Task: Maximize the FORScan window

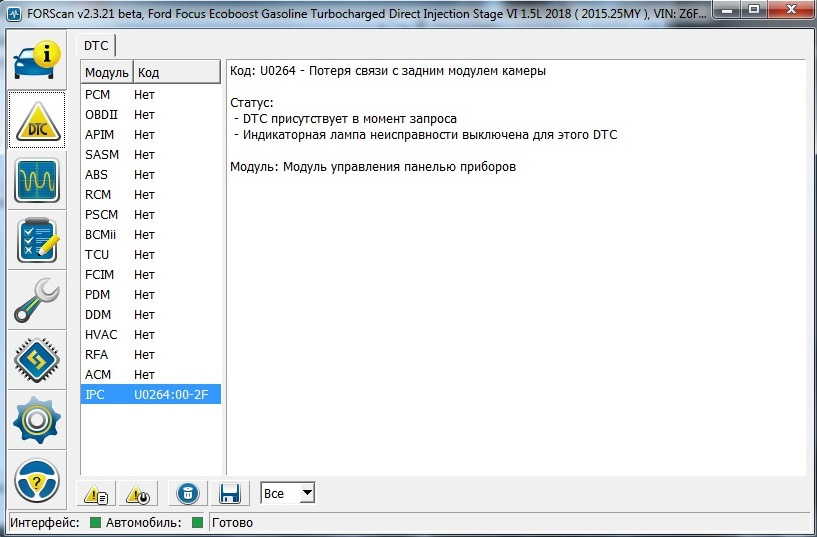Action: click(753, 10)
